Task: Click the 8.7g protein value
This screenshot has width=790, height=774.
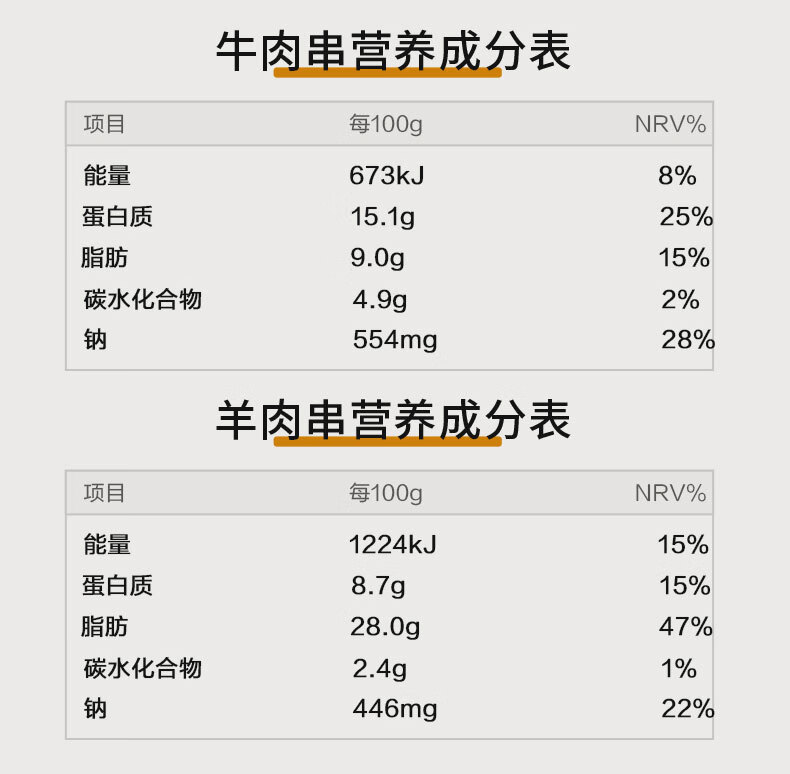Action: click(378, 586)
